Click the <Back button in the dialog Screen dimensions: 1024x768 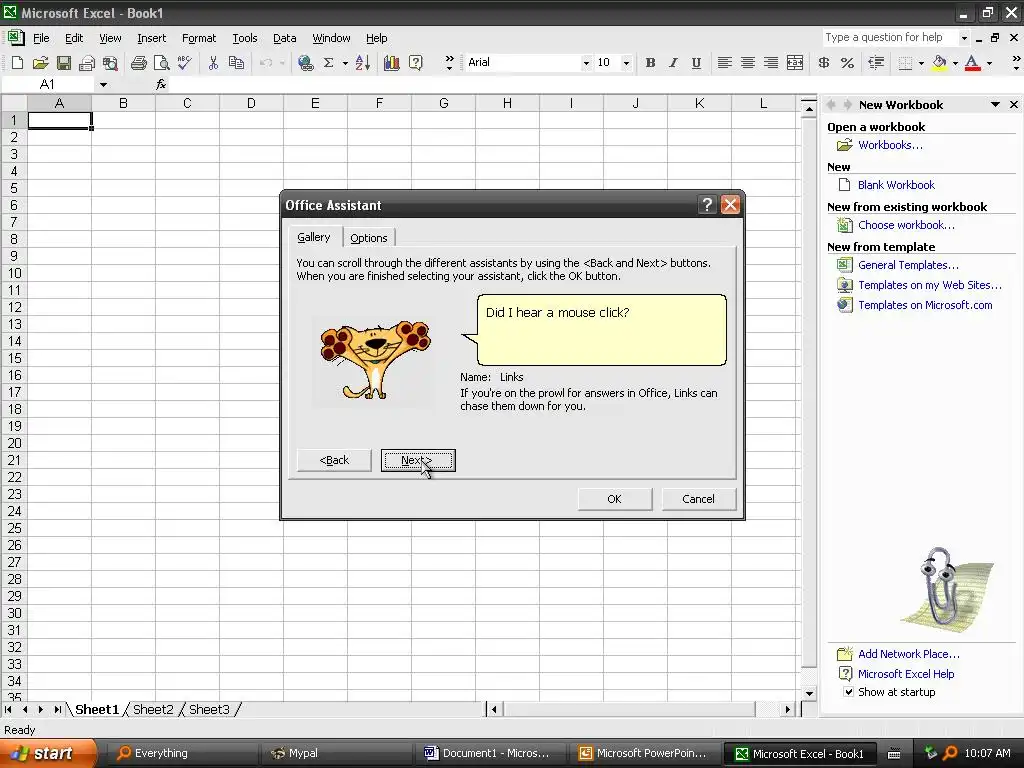coord(334,460)
